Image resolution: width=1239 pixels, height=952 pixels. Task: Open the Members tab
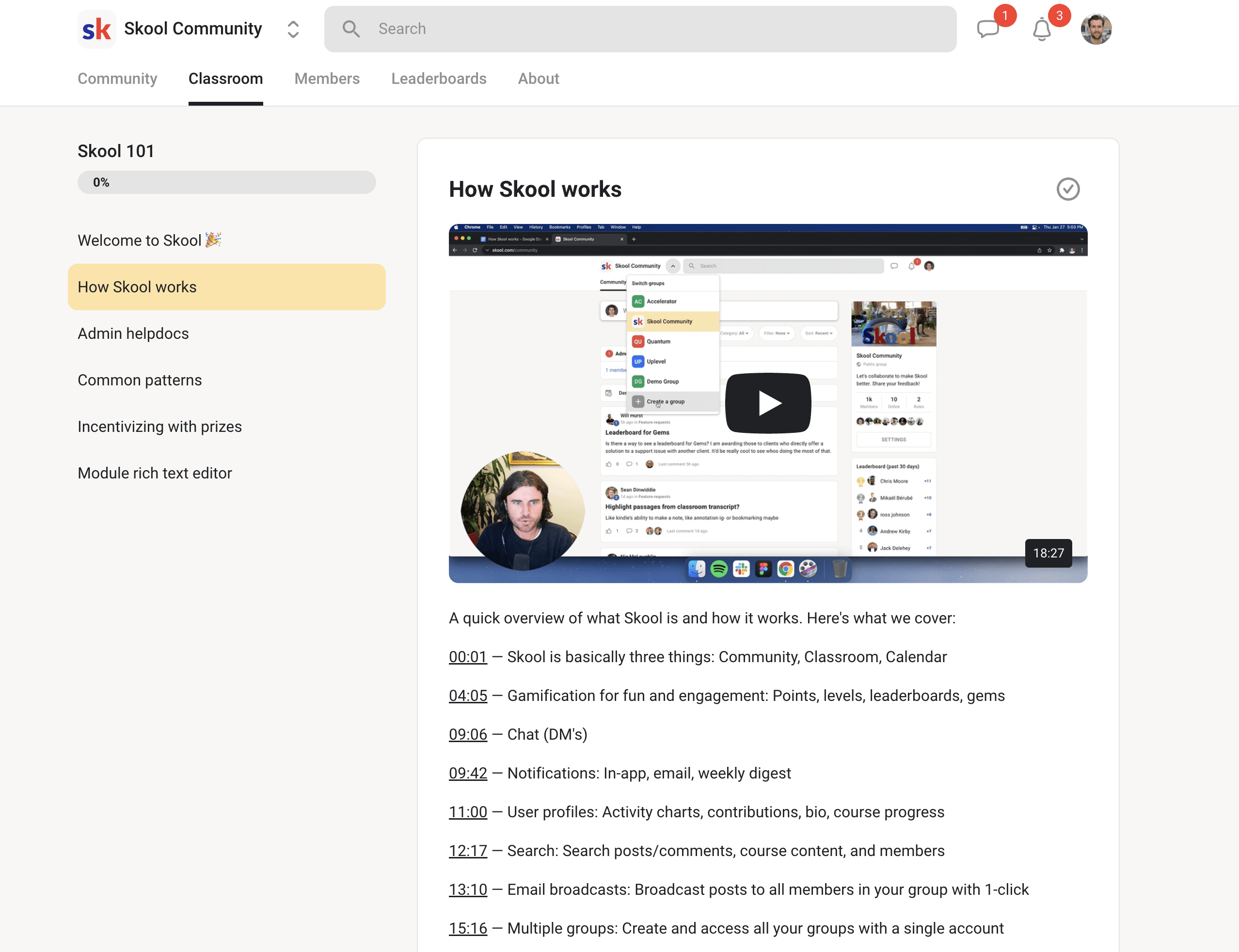coord(327,79)
